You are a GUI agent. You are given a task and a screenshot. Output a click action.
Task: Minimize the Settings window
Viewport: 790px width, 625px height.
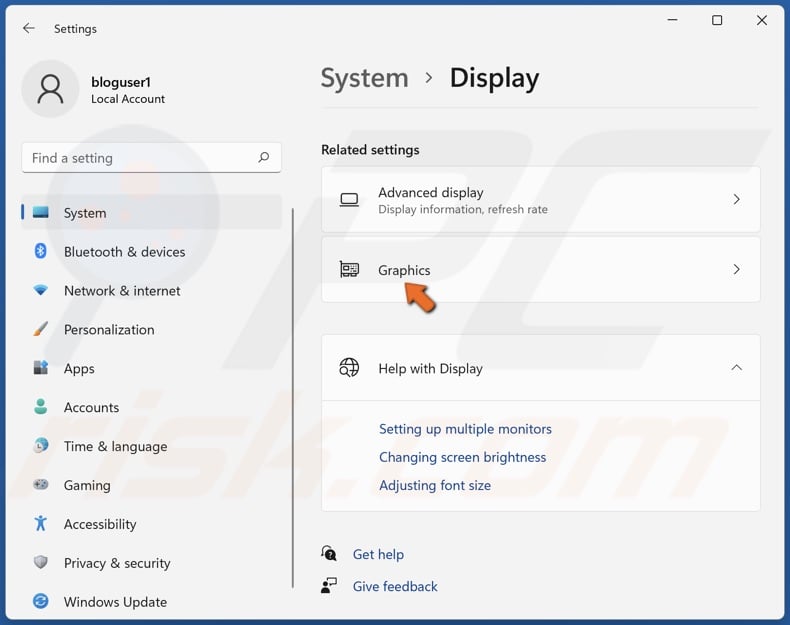[x=673, y=20]
